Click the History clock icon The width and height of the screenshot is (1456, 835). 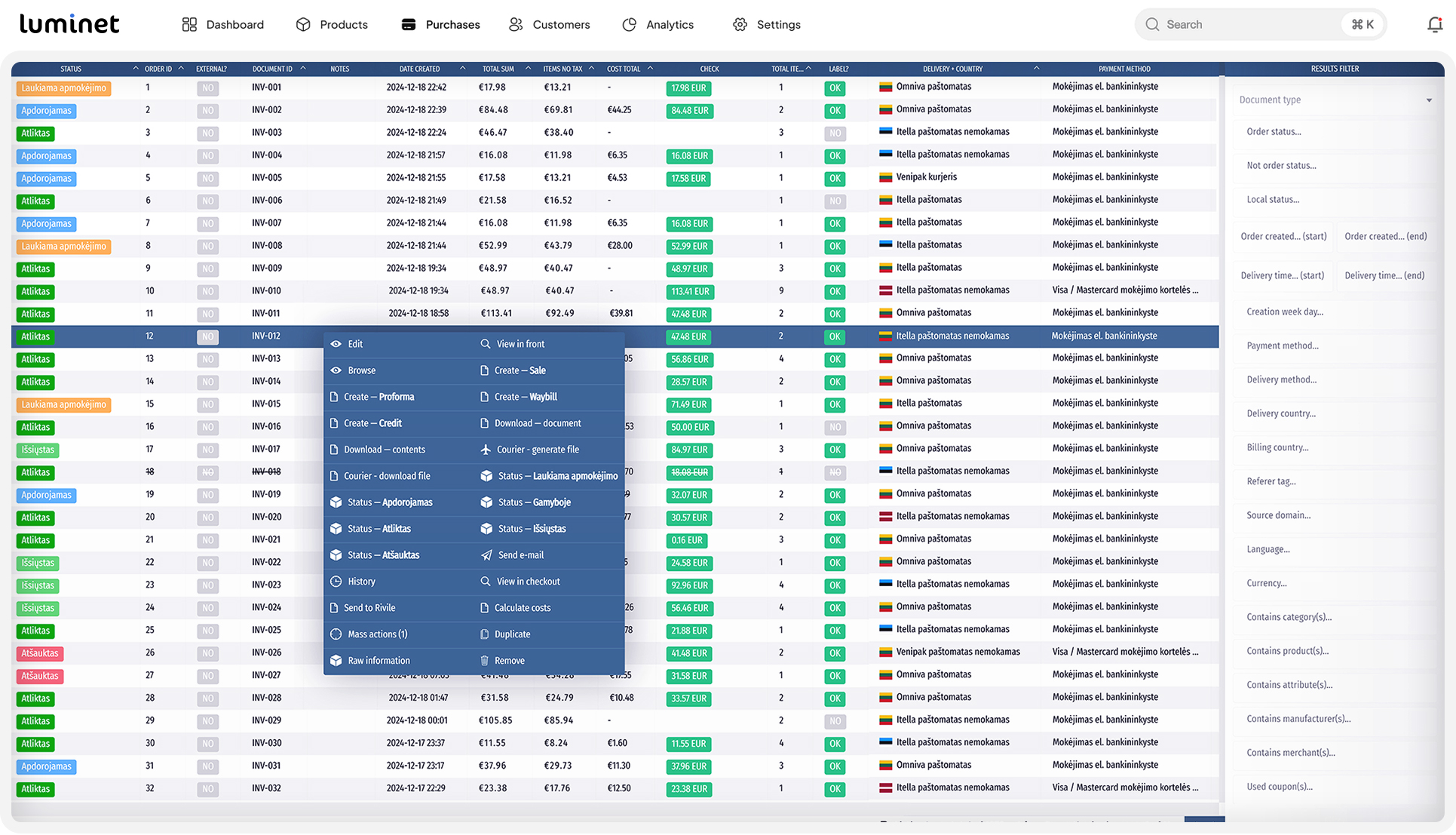tap(336, 582)
